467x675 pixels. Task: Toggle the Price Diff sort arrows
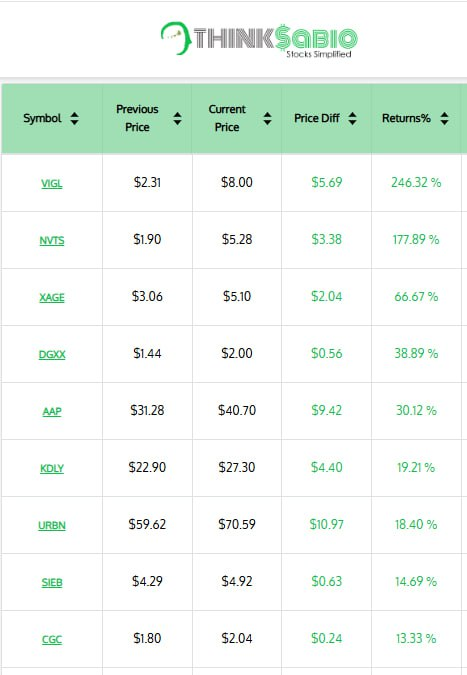(x=353, y=118)
